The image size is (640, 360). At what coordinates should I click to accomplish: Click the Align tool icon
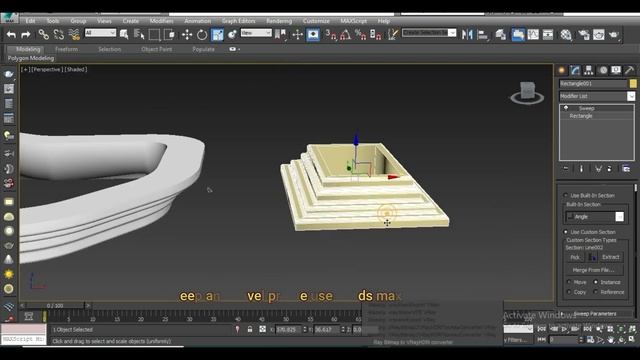pyautogui.click(x=482, y=35)
